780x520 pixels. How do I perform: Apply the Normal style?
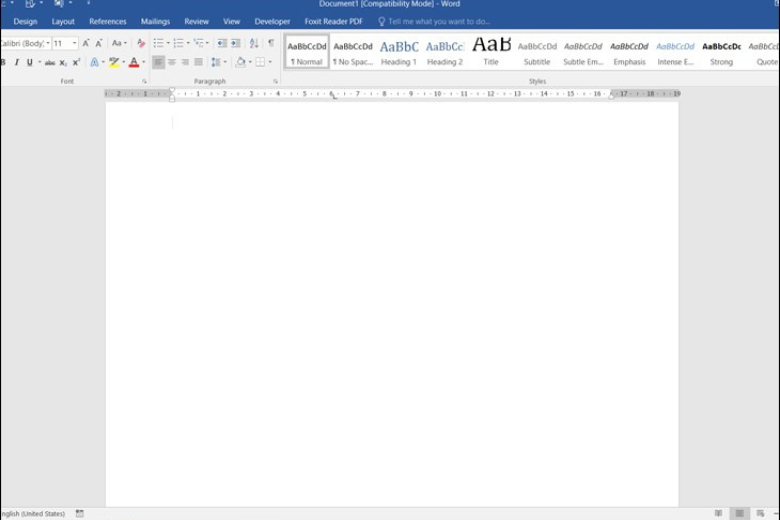click(x=307, y=52)
